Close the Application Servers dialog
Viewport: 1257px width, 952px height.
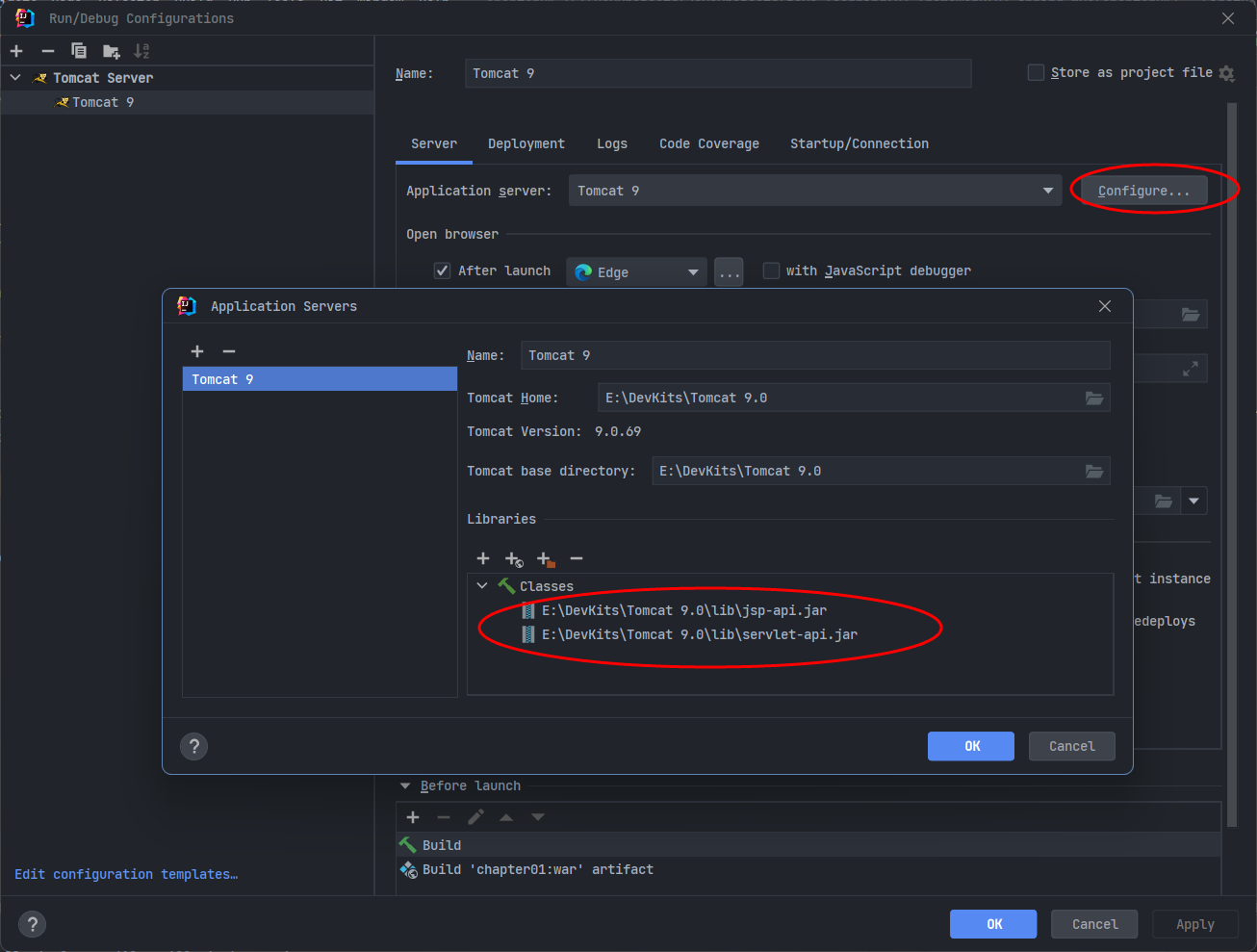coord(1105,306)
